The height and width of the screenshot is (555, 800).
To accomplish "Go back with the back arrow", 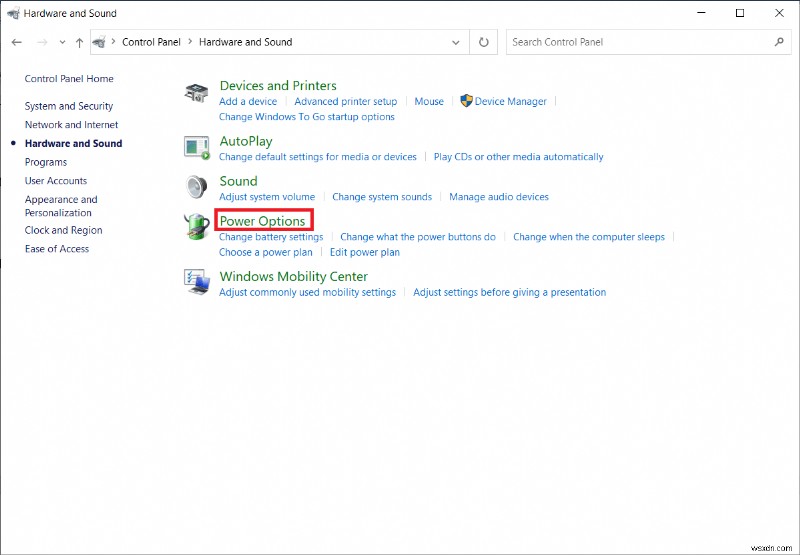I will pos(17,42).
